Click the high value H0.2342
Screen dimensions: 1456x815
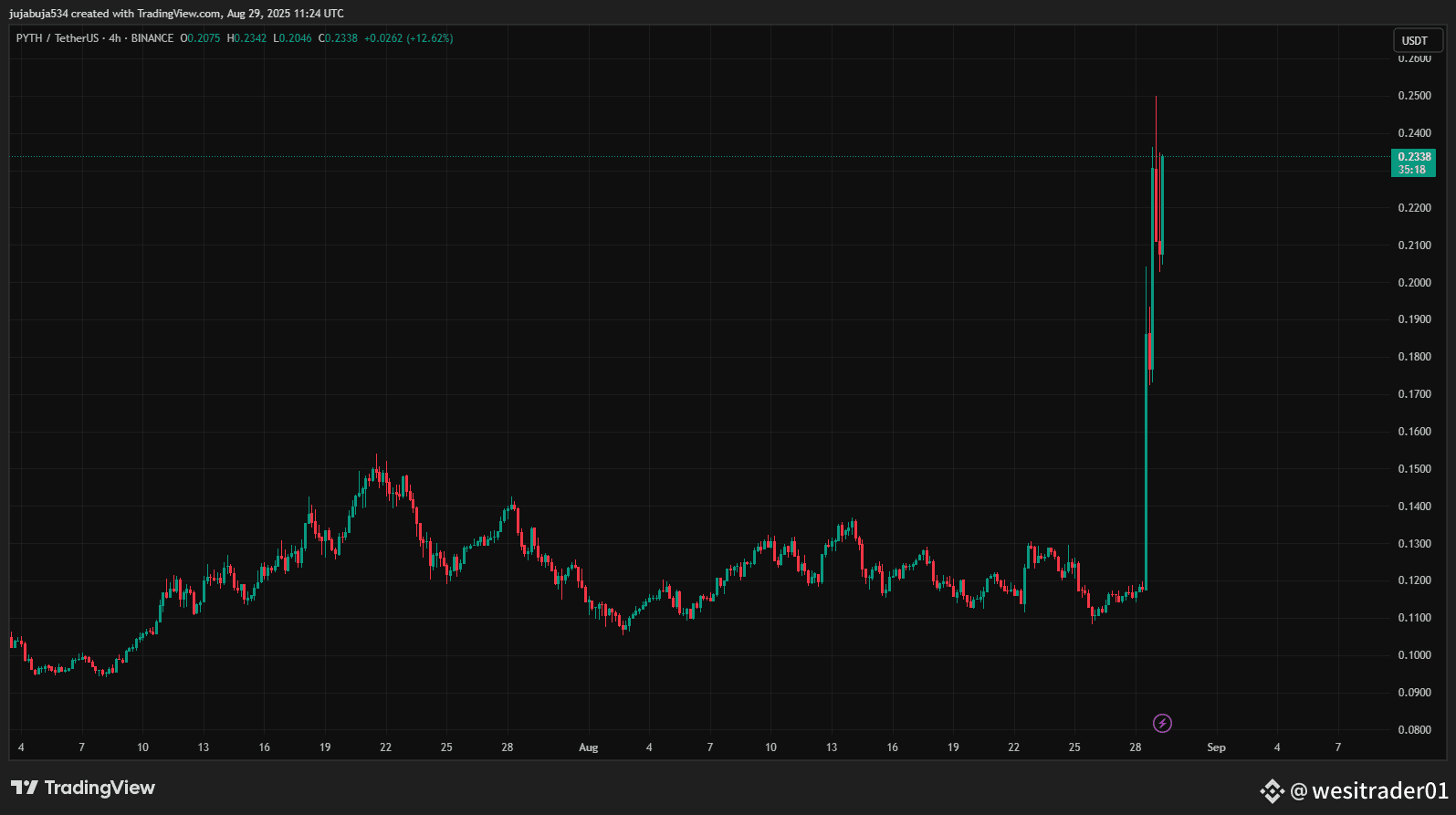point(246,38)
